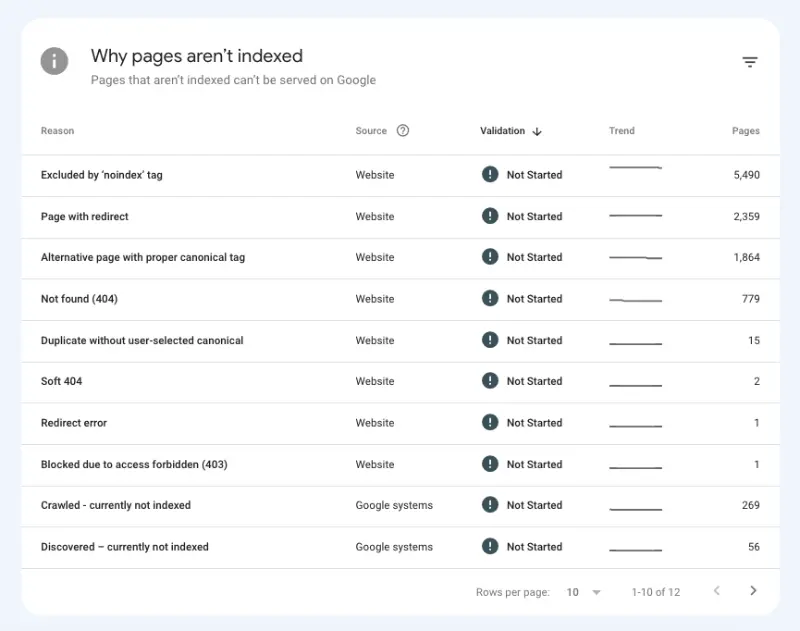Viewport: 800px width, 631px height.
Task: Go to the next page of results
Action: pos(753,591)
